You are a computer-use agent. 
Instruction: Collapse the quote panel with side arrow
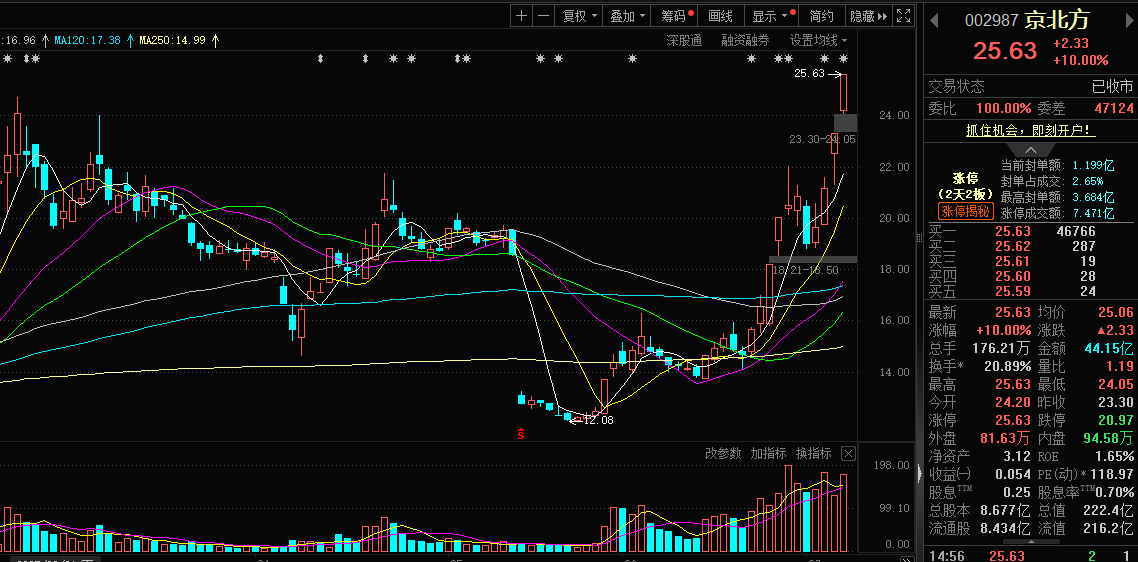(921, 473)
